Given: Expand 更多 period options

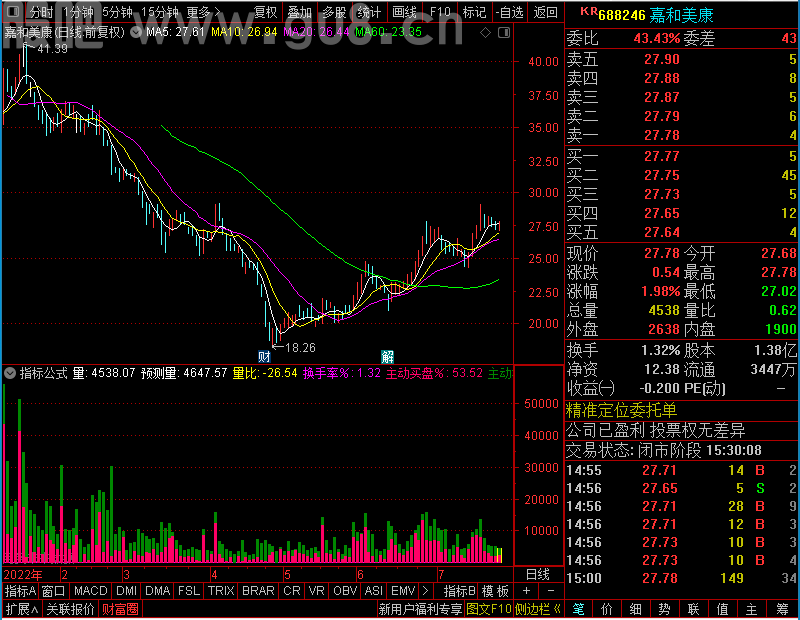Looking at the screenshot, I should [x=204, y=12].
